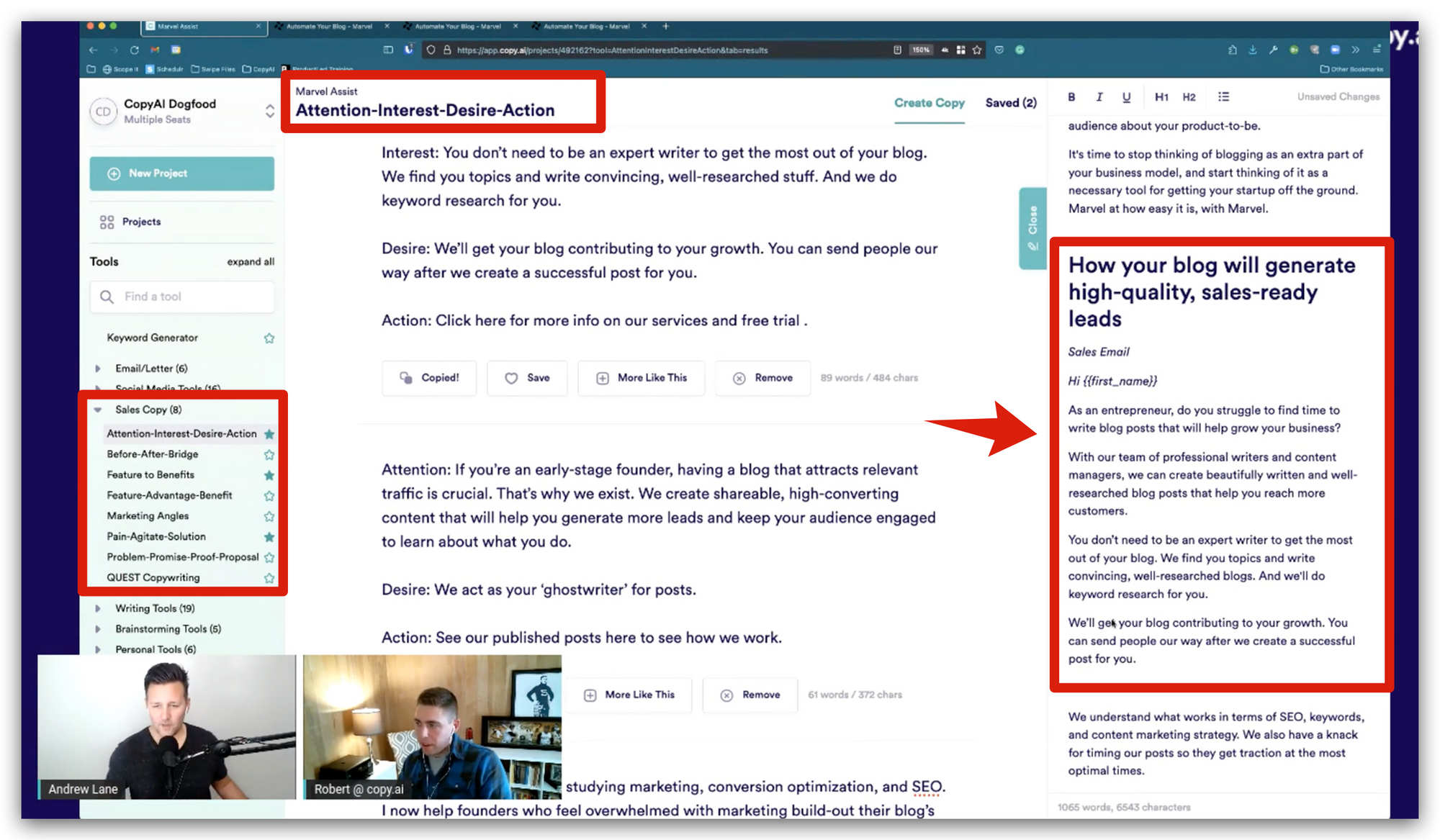
Task: Open the Other Bookmarks folder
Action: 1351,69
